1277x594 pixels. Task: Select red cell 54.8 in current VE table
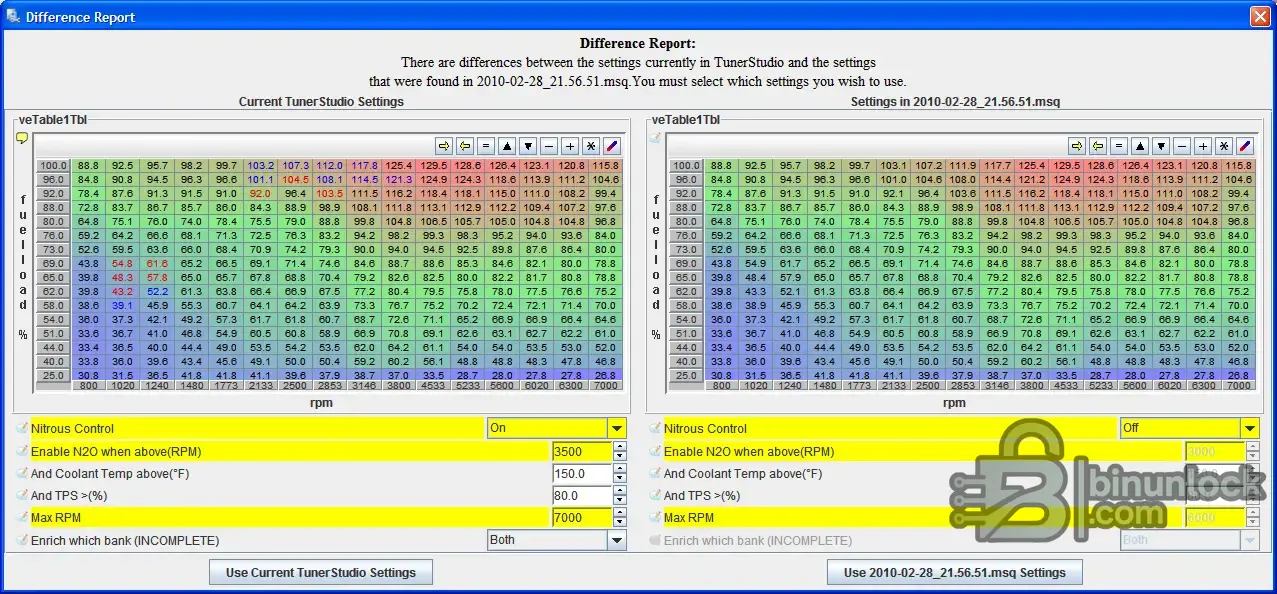pos(123,263)
